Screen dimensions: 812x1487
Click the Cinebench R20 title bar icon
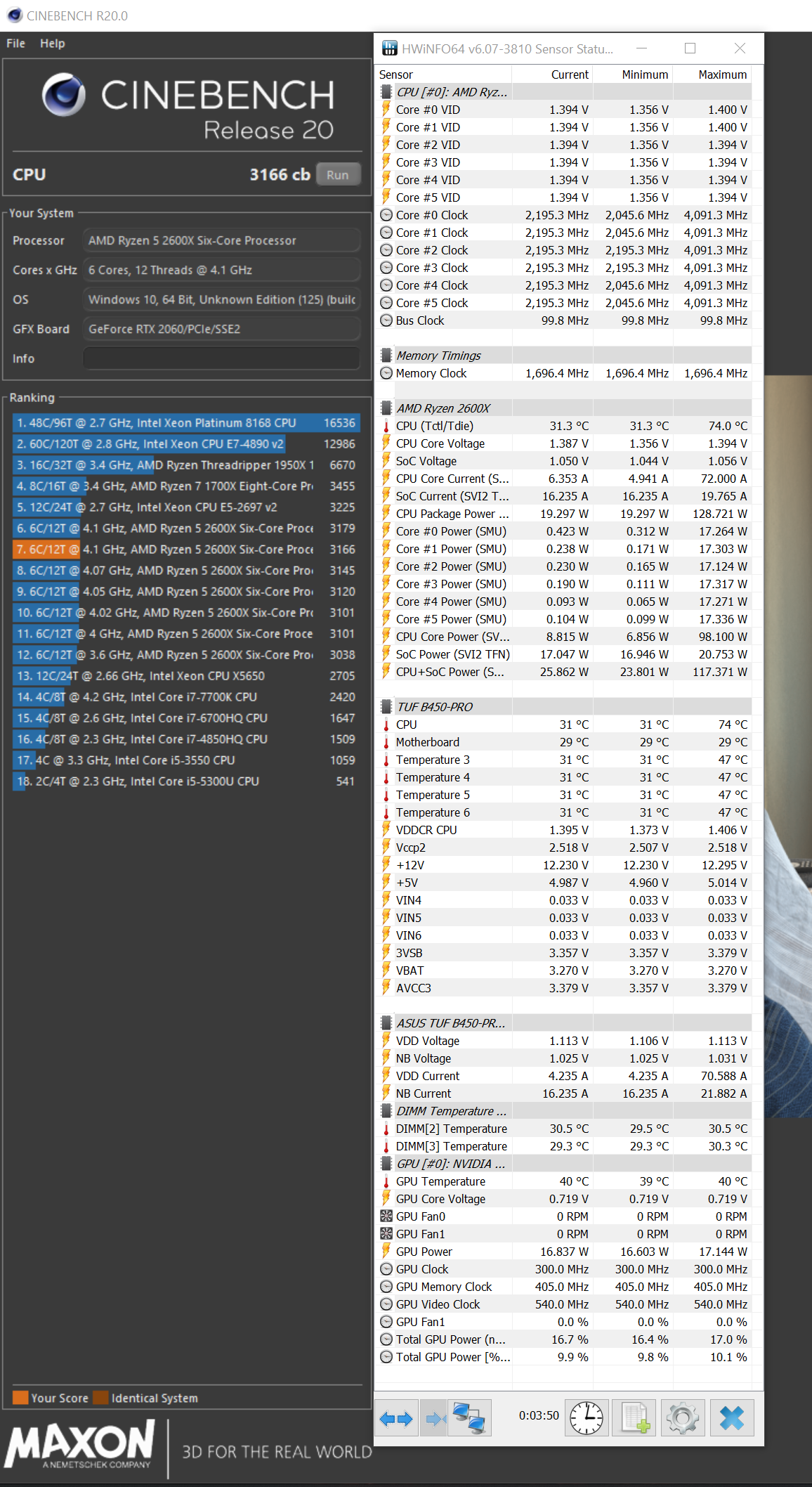14,15
